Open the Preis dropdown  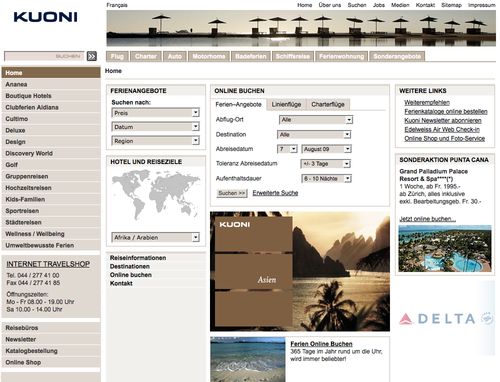point(155,113)
